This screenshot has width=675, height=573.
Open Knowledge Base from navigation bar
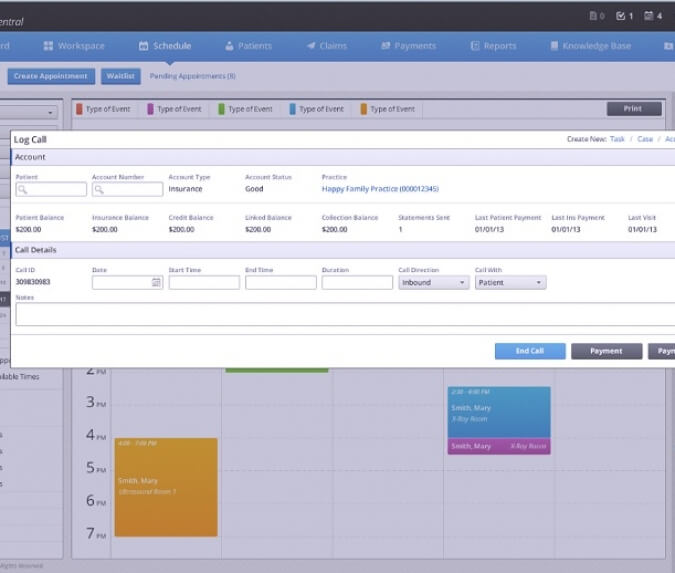point(590,46)
